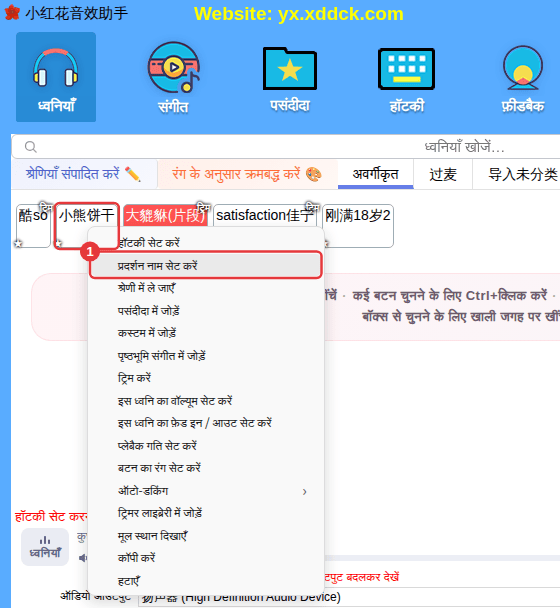Click red हॉटकी सेट कर text
Screen dimensions: 560x608
(x=51, y=516)
